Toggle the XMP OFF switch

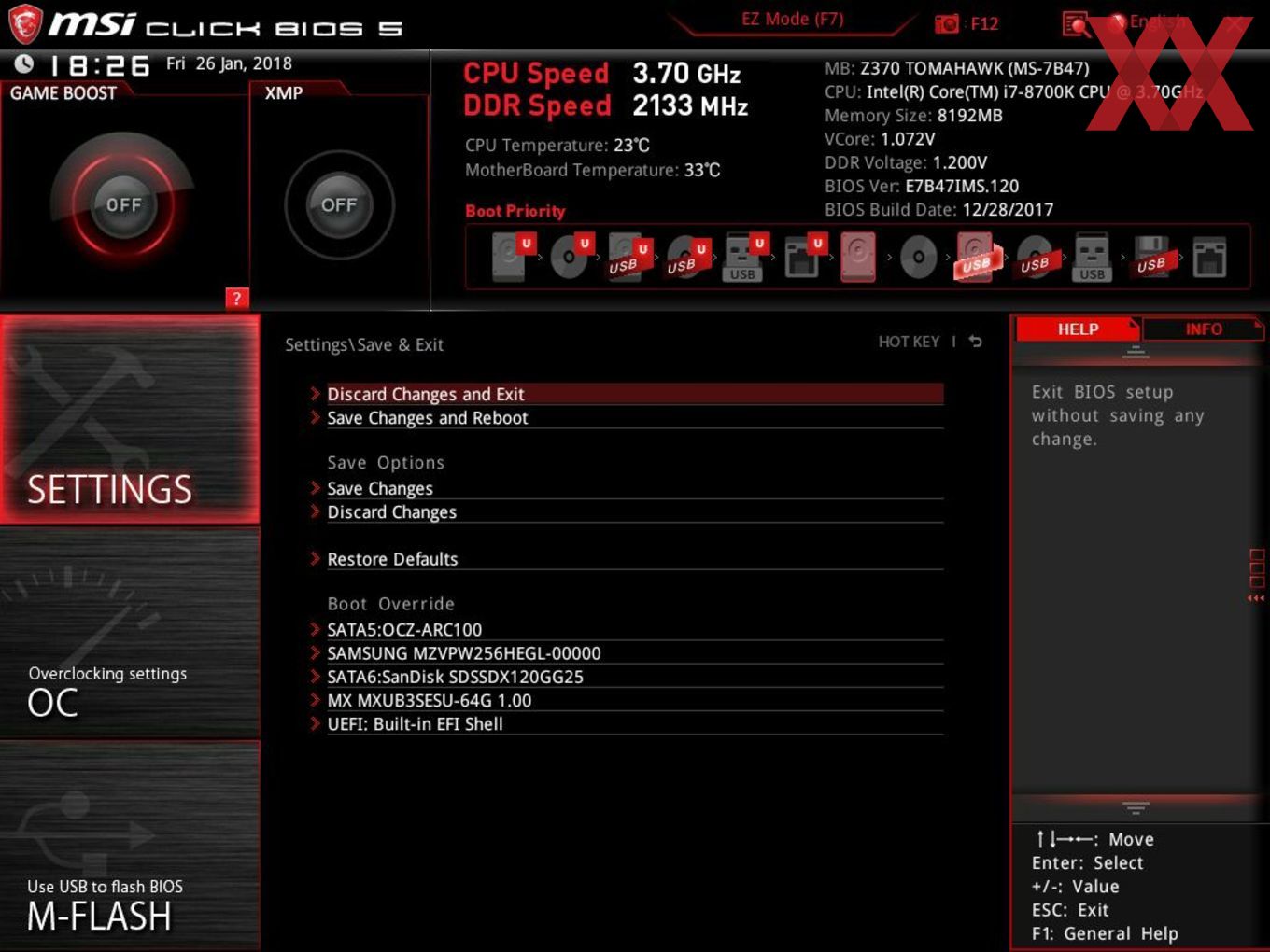339,204
